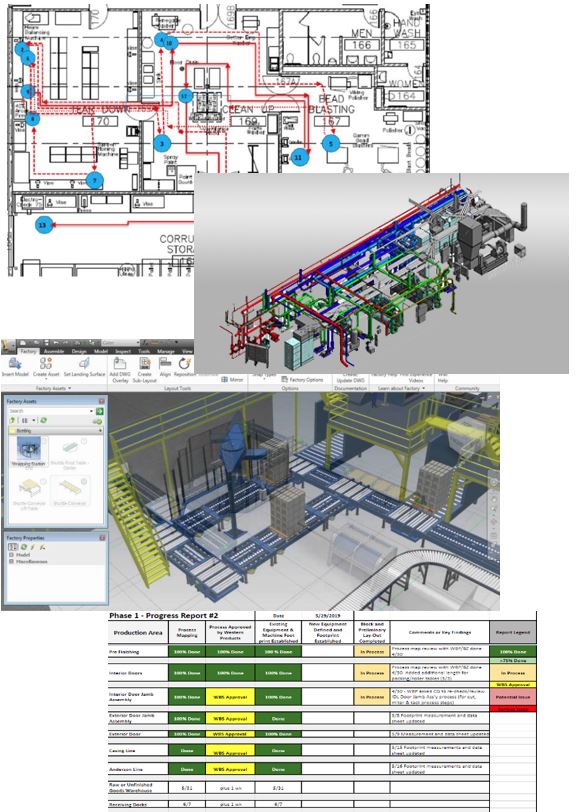Screen dimensions: 581x812
Task: Click refresh icon in Factory Properties toolbar
Action: (24, 547)
